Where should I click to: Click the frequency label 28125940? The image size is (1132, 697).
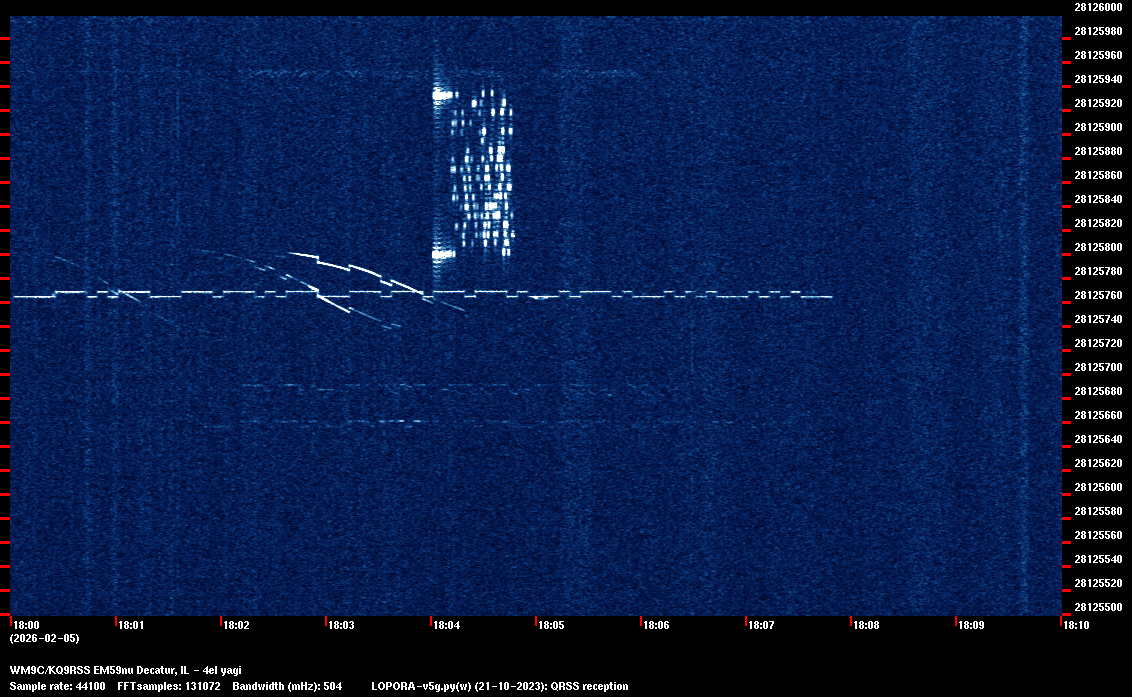pyautogui.click(x=1098, y=79)
